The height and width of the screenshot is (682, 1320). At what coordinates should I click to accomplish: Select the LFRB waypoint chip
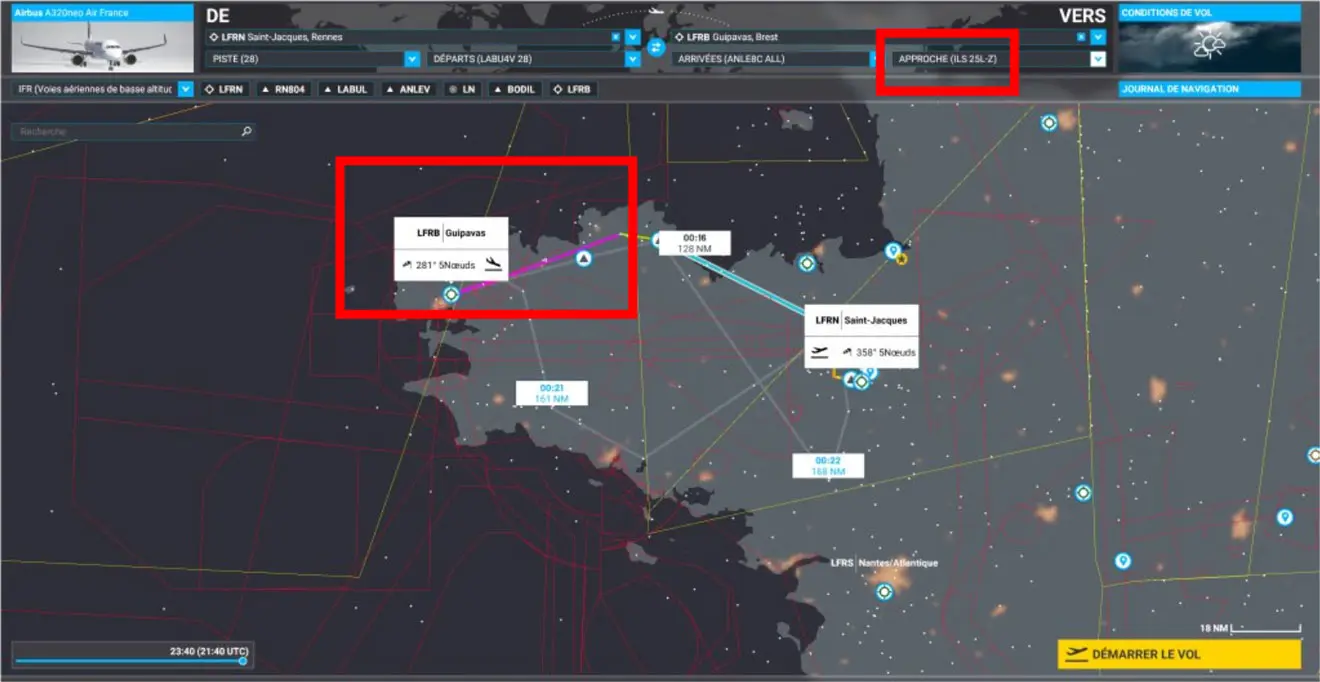tap(573, 89)
